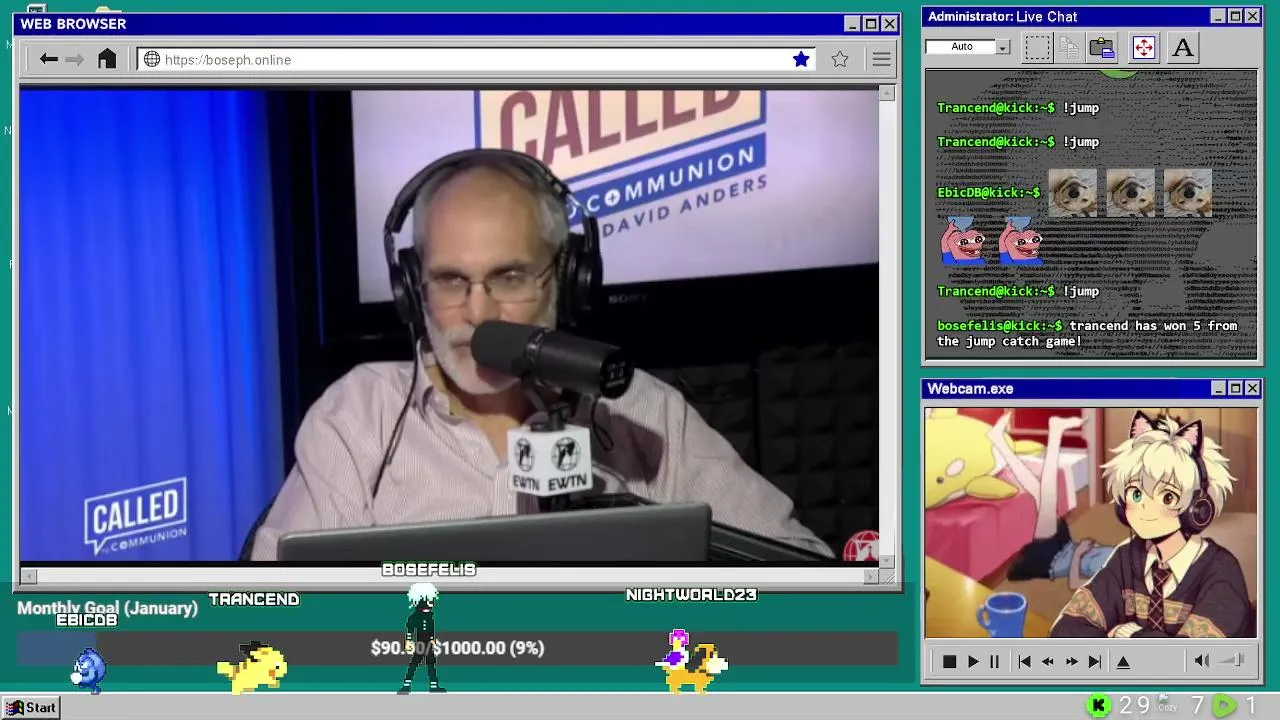
Task: Click the globe icon in the address bar
Action: [152, 59]
